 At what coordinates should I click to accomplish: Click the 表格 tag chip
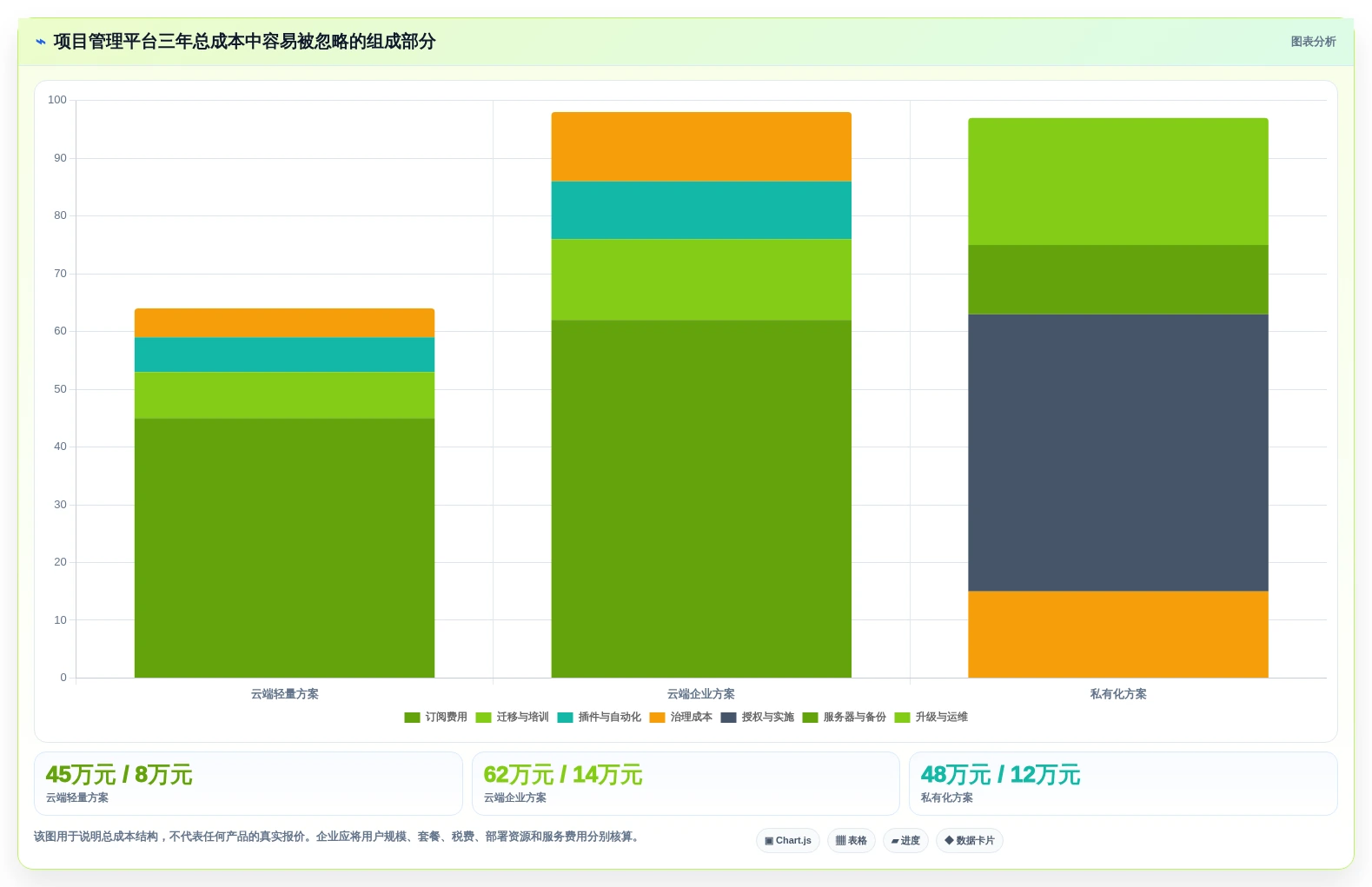coord(851,840)
